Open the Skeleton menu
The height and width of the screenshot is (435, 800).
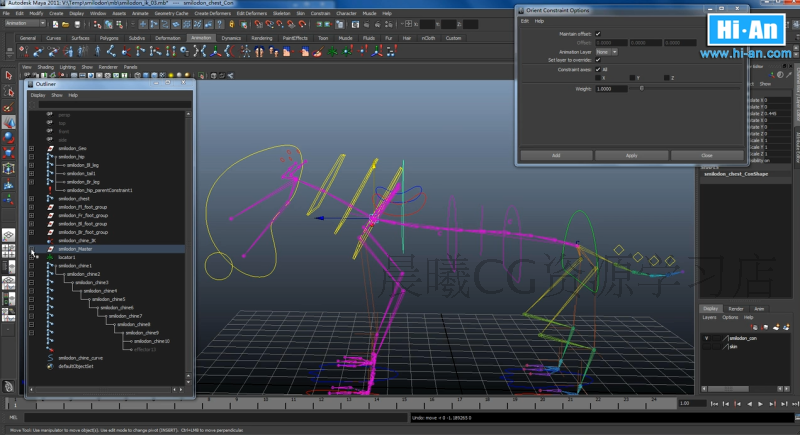281,14
